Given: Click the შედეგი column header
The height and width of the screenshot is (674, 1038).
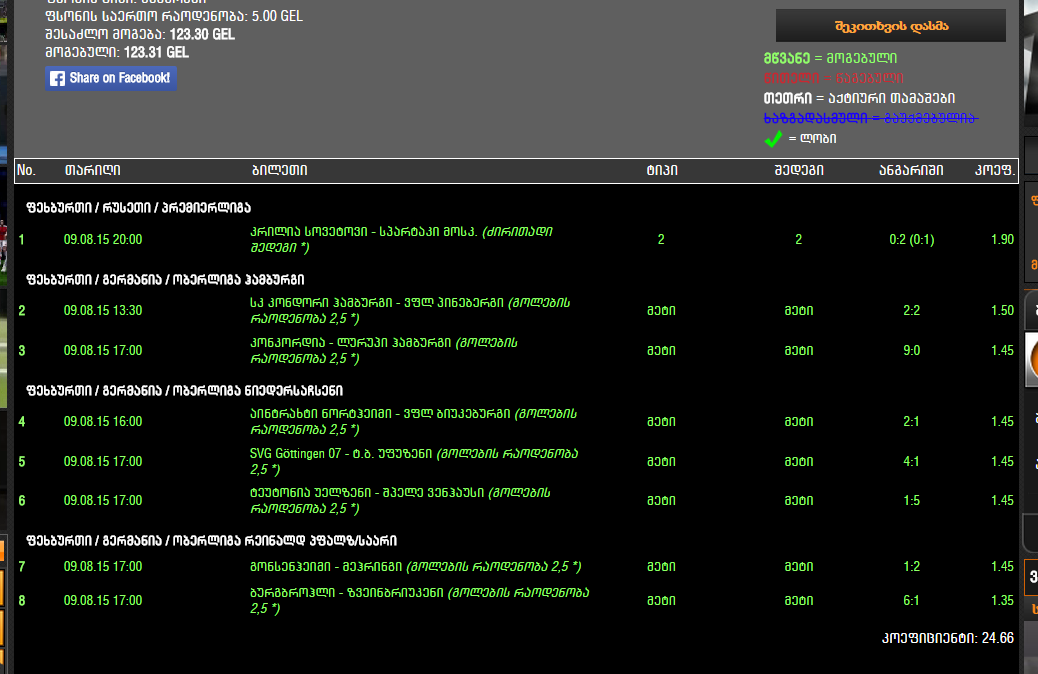Looking at the screenshot, I should tap(798, 171).
